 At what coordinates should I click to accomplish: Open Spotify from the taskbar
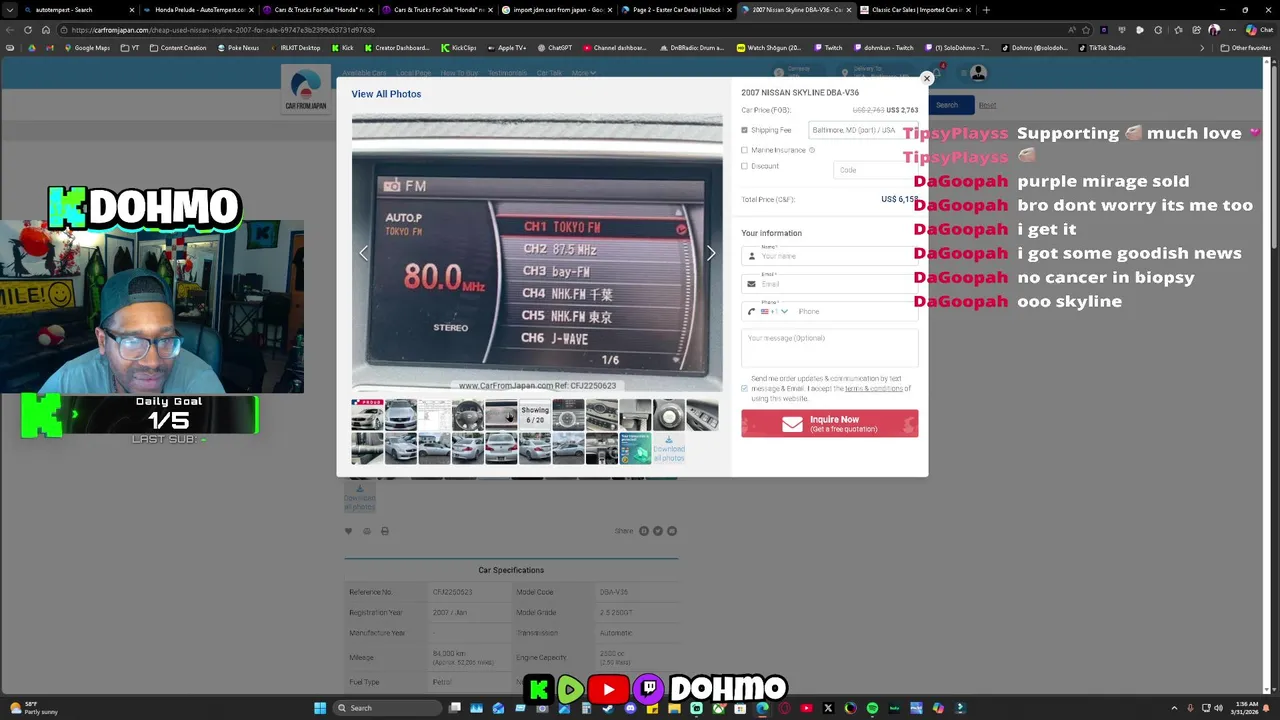872,708
